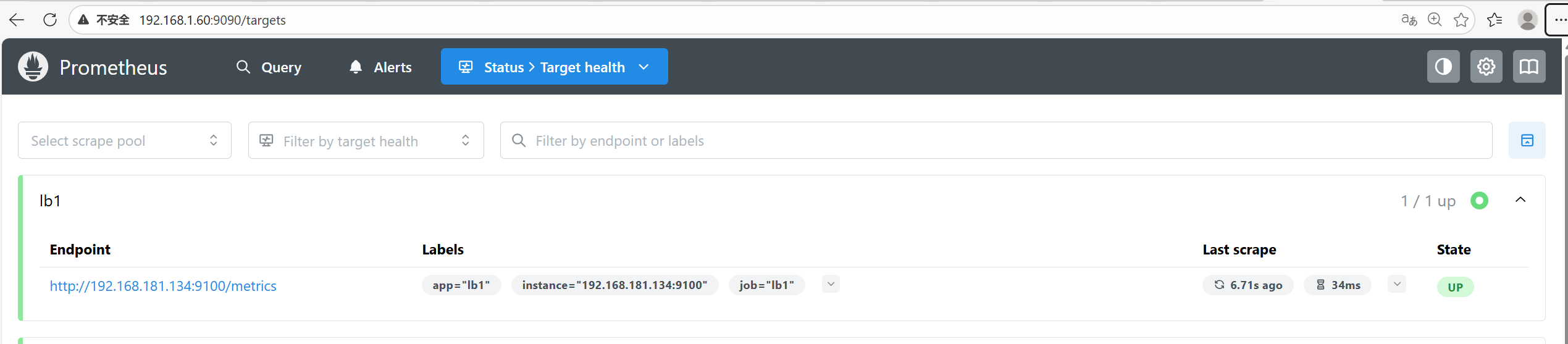Open the documentation book icon

tap(1529, 67)
